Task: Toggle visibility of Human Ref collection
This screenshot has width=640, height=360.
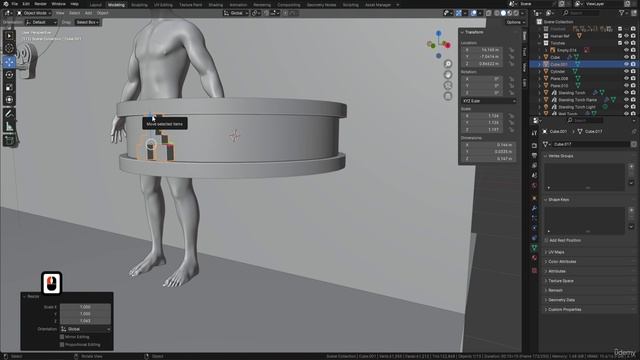Action: [x=626, y=36]
